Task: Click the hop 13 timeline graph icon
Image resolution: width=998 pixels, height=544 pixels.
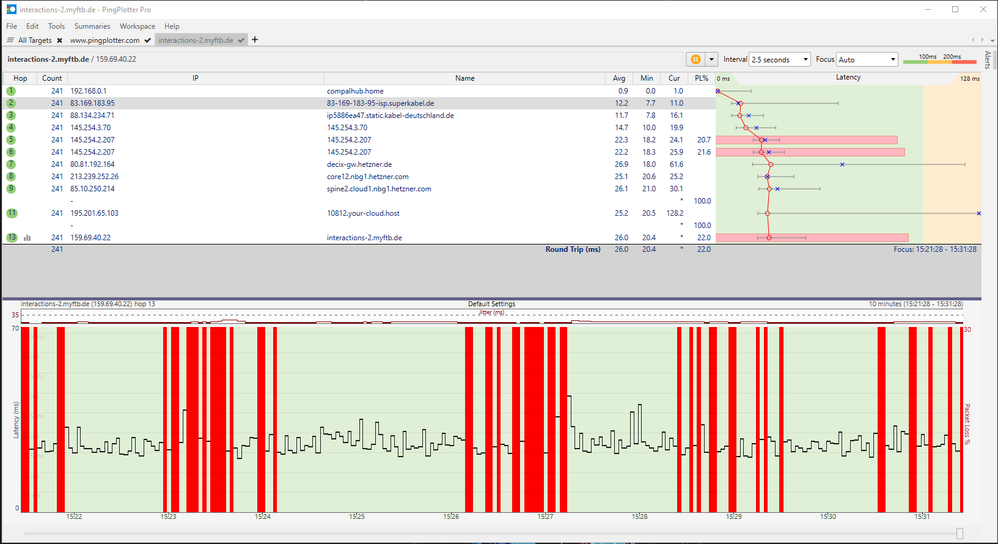Action: click(x=27, y=238)
